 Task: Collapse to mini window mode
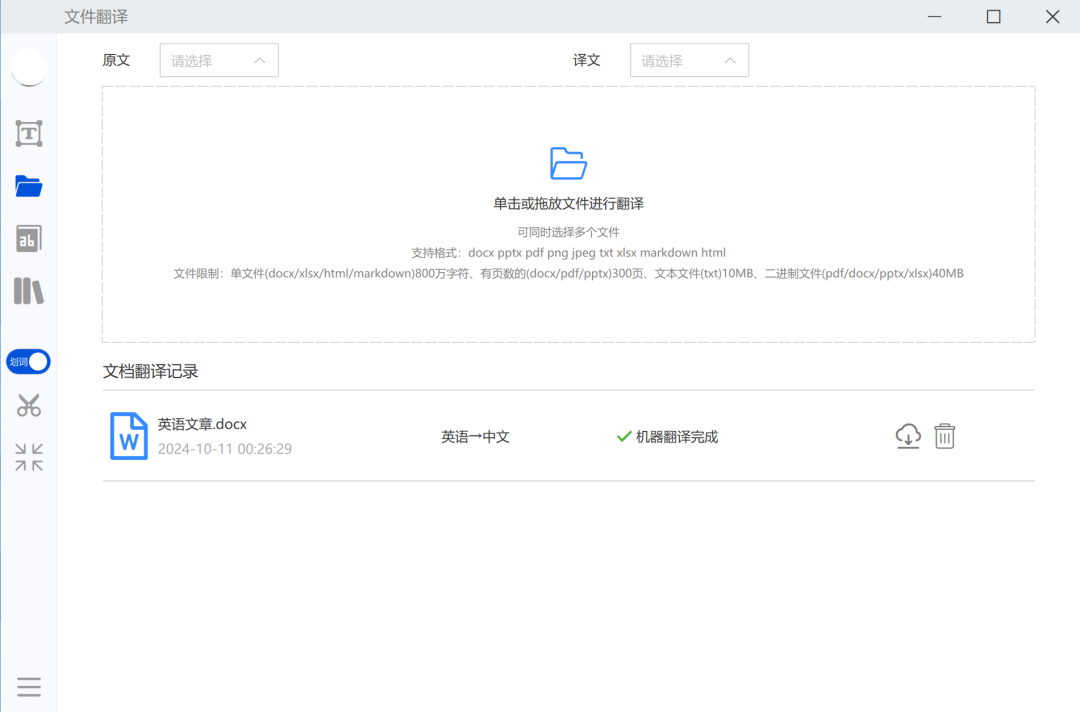click(28, 457)
